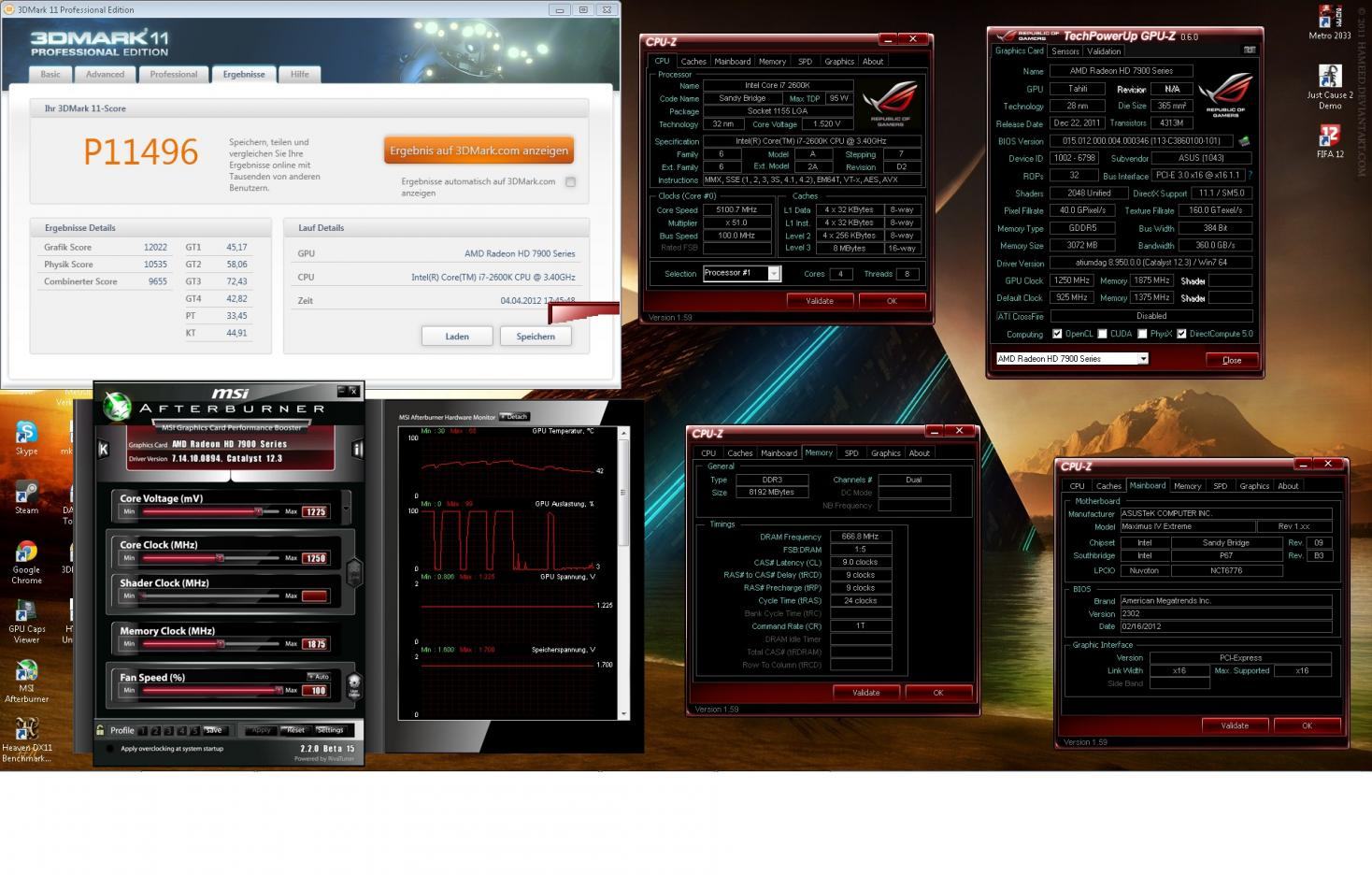Open SPD tab in CPU-Z memory window
This screenshot has height=875, width=1372.
(850, 453)
